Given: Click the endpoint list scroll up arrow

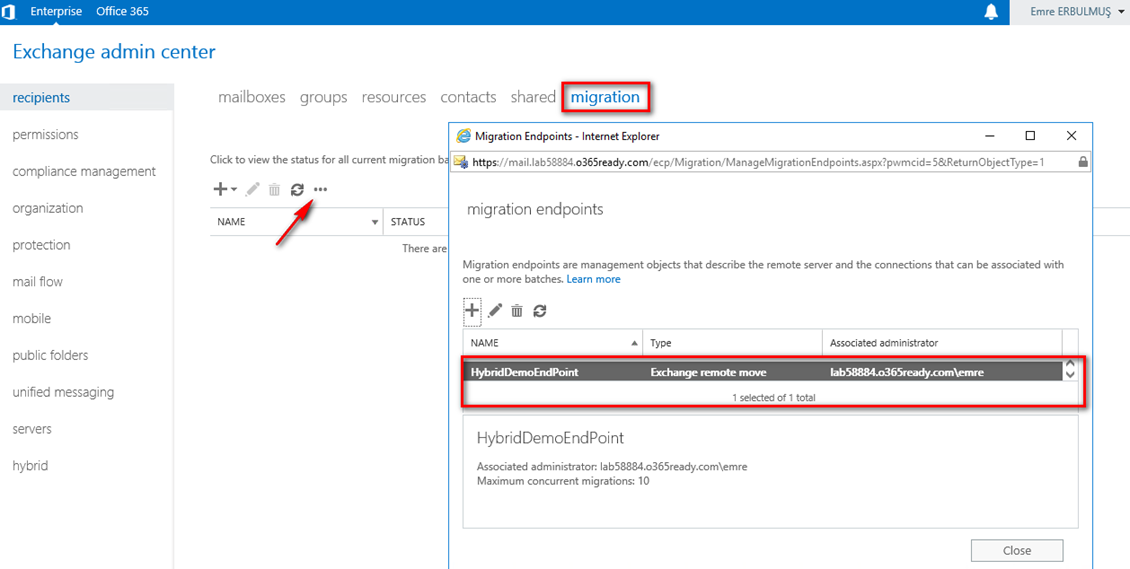Looking at the screenshot, I should click(x=1069, y=364).
